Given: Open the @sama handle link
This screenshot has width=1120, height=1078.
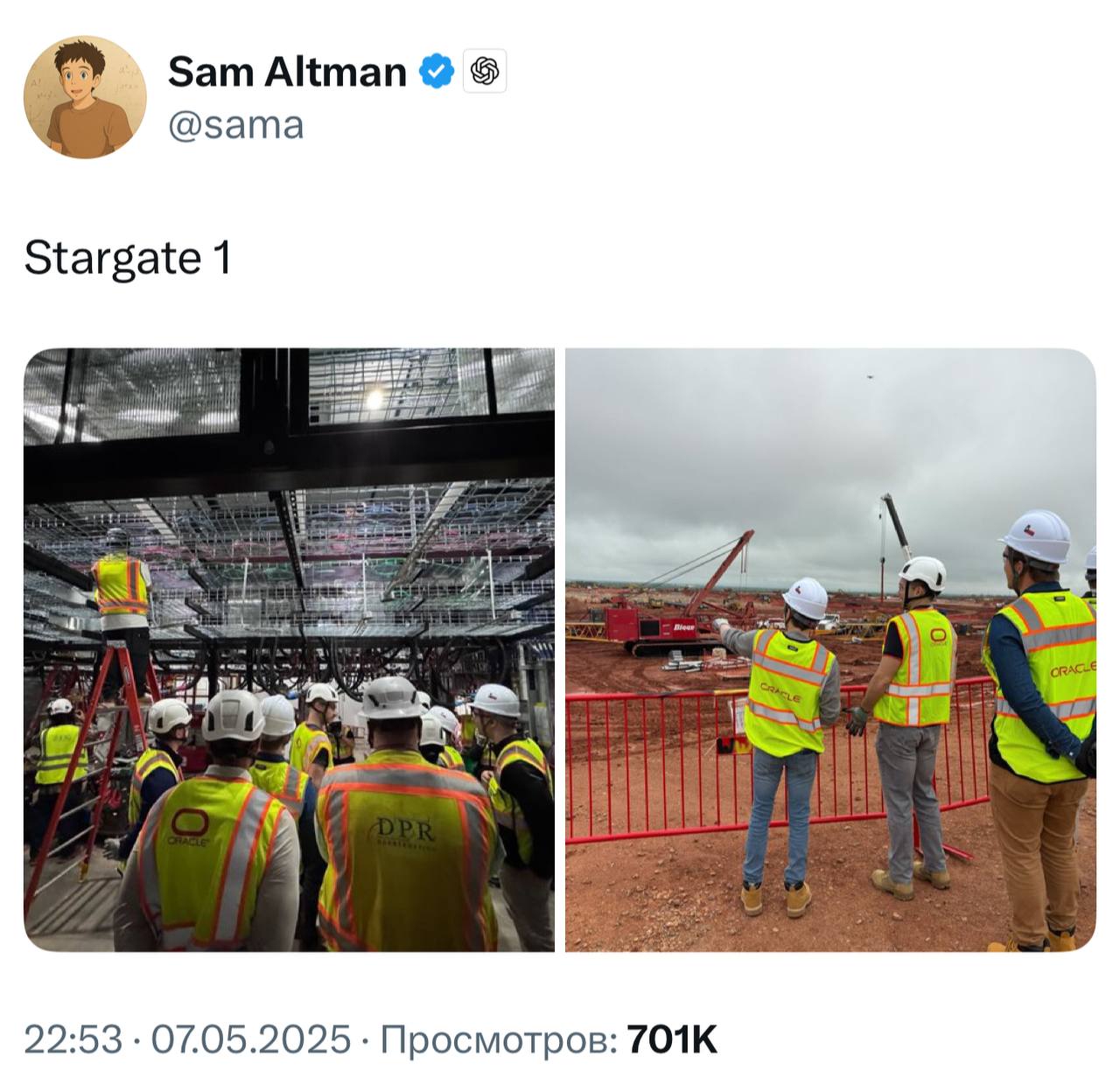Looking at the screenshot, I should (x=235, y=125).
